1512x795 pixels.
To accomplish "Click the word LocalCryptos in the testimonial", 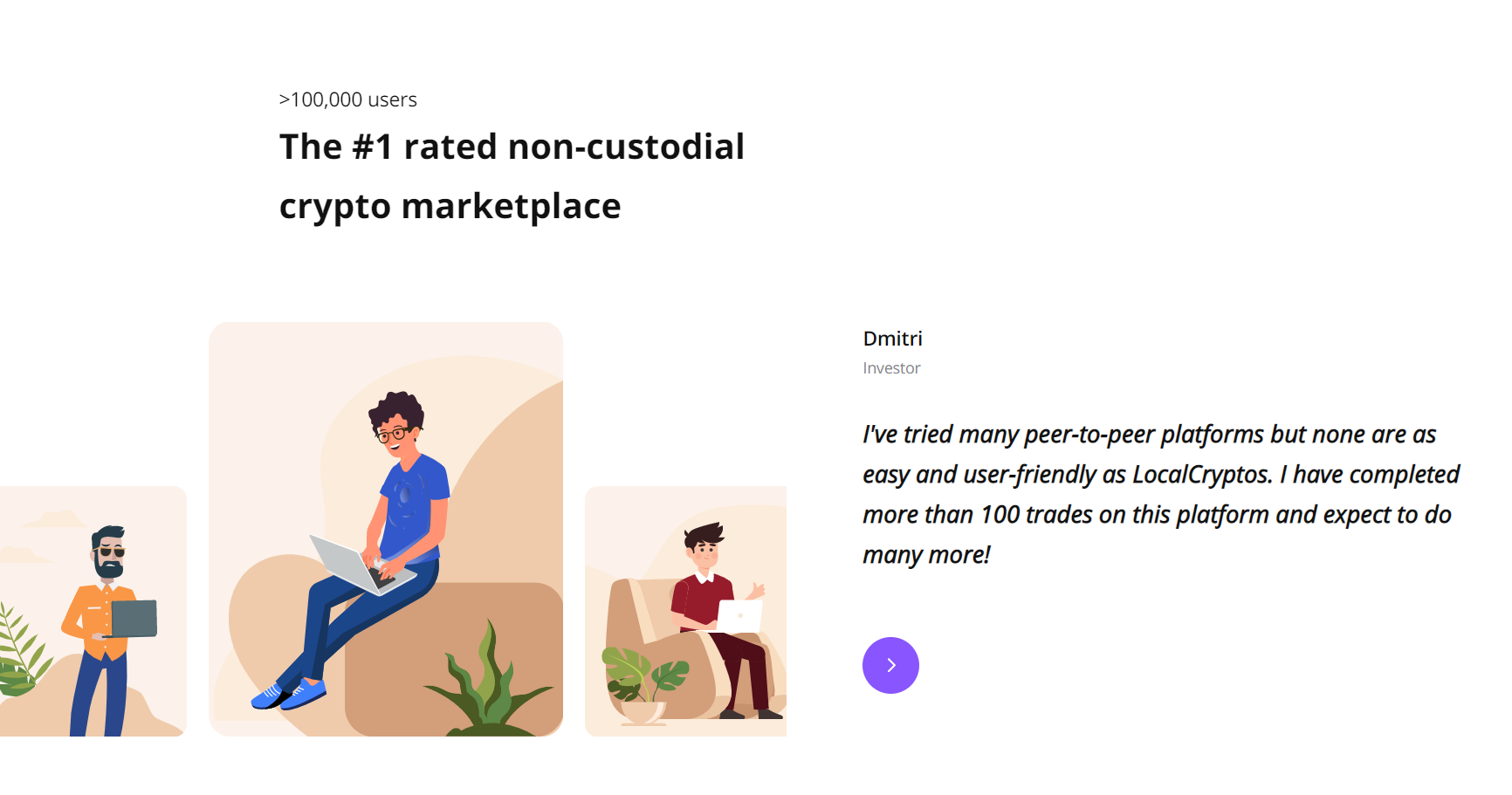I will (1201, 475).
